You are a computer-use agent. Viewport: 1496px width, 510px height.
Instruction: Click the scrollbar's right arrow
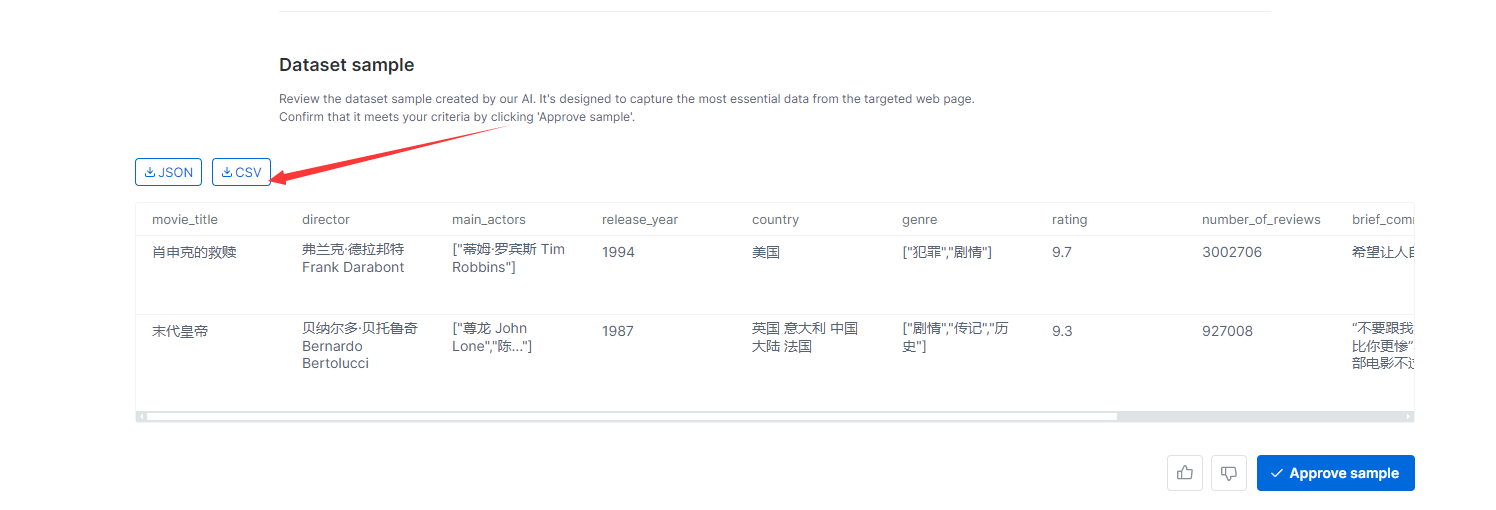(x=1408, y=416)
